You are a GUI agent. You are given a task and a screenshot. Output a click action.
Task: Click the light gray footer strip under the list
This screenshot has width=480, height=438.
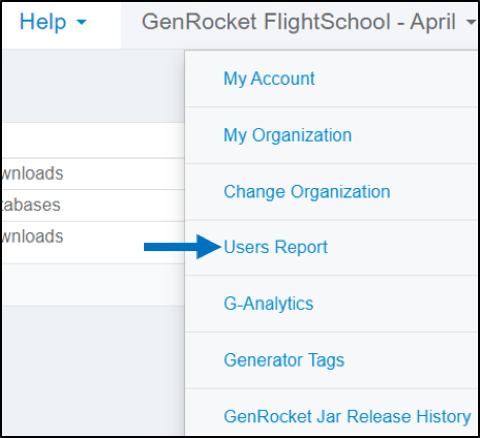93,285
